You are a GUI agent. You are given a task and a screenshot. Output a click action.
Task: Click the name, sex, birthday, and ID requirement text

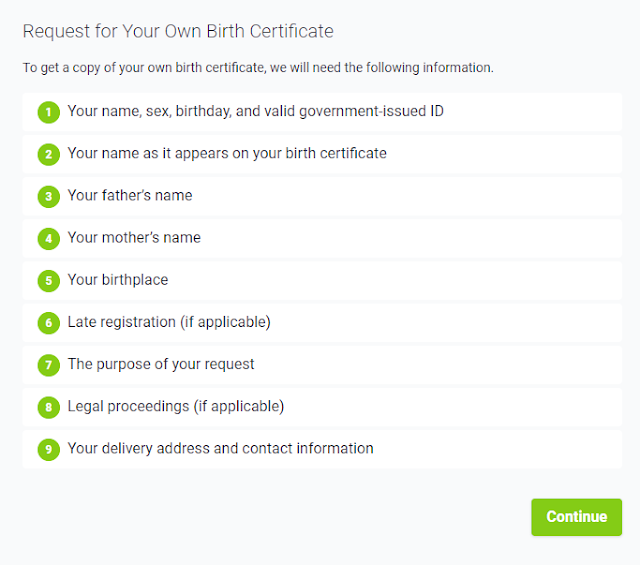(x=256, y=111)
